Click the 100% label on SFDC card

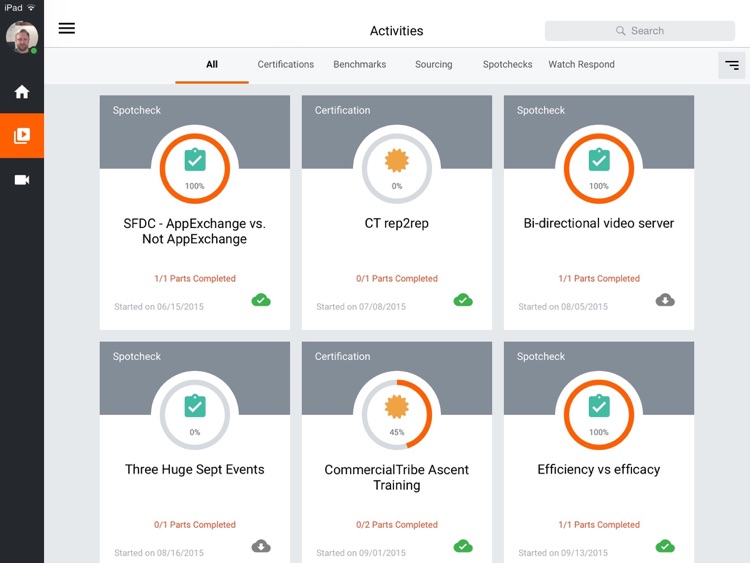[195, 186]
